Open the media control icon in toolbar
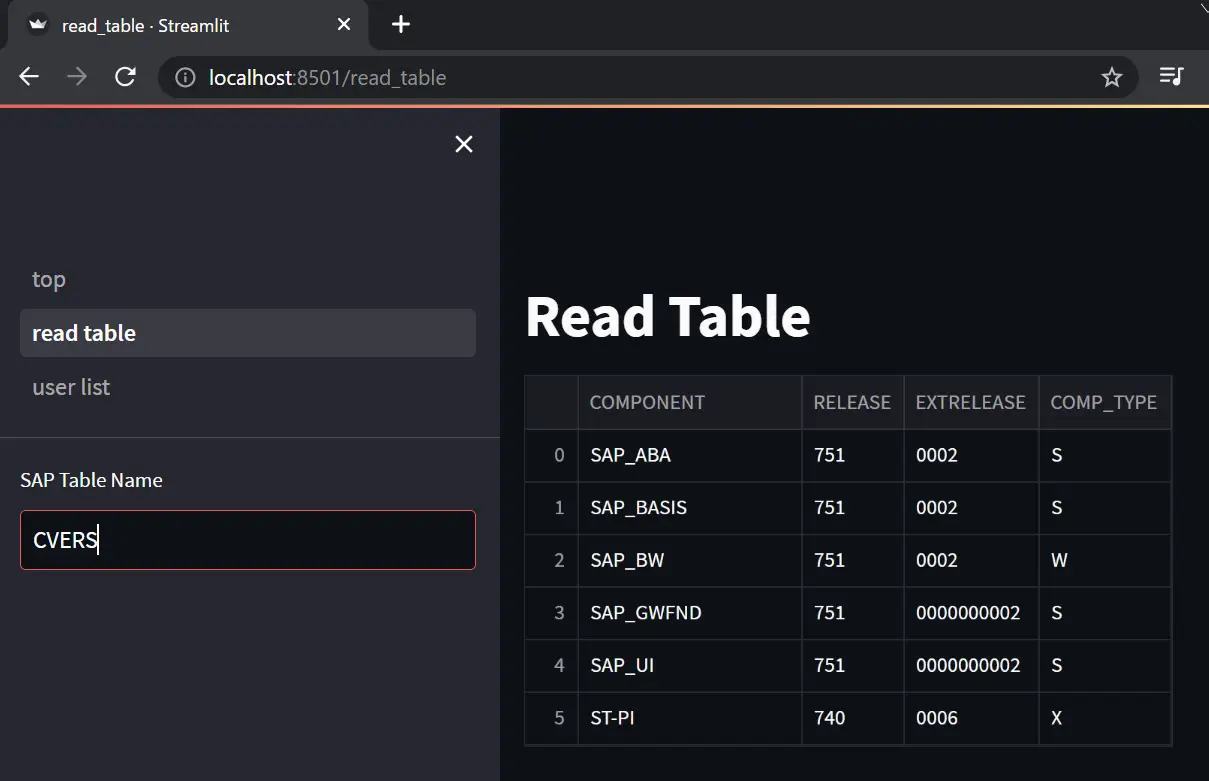Screen dimensions: 1209x781 (1171, 77)
